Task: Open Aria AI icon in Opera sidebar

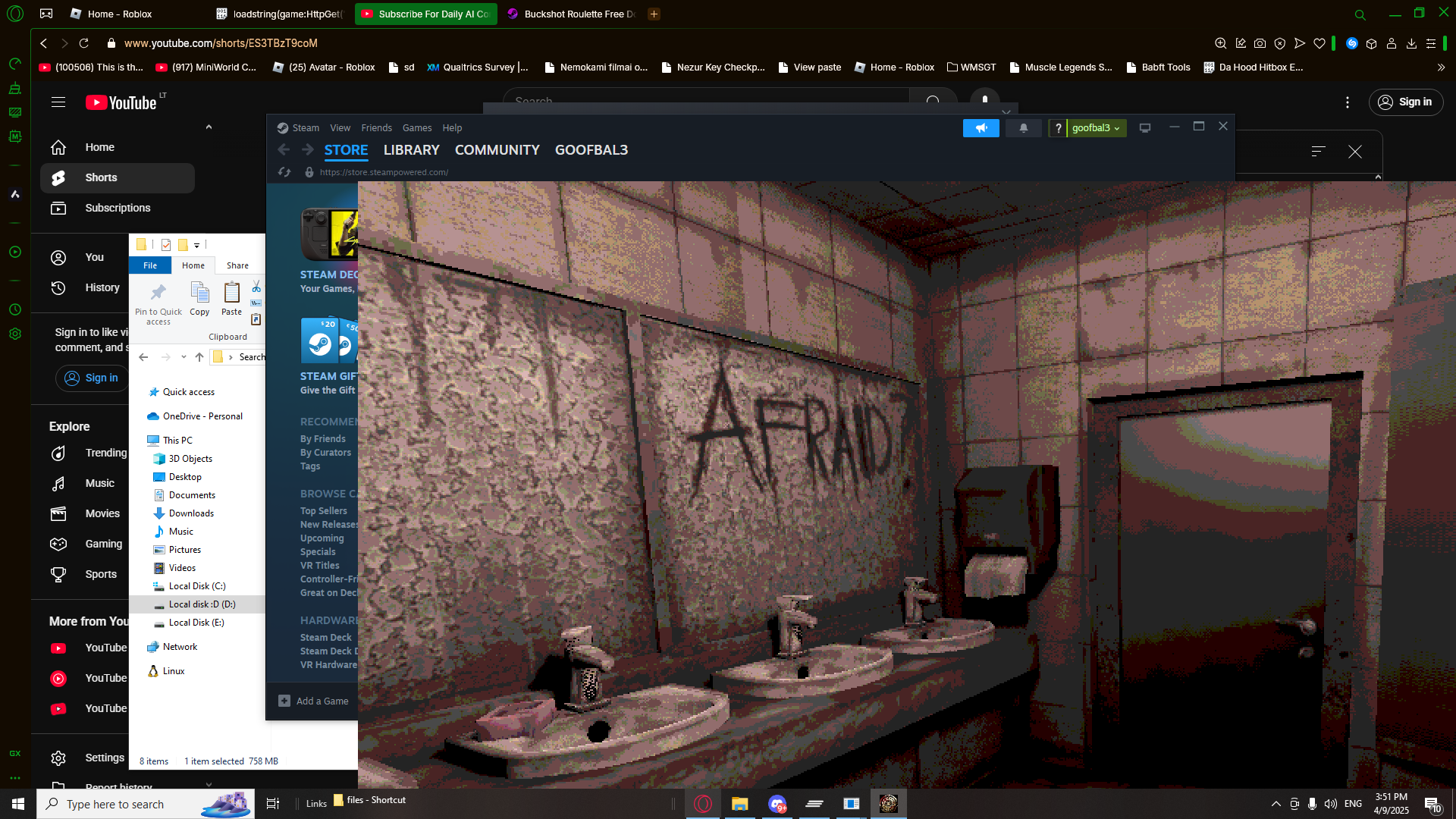Action: click(x=15, y=194)
